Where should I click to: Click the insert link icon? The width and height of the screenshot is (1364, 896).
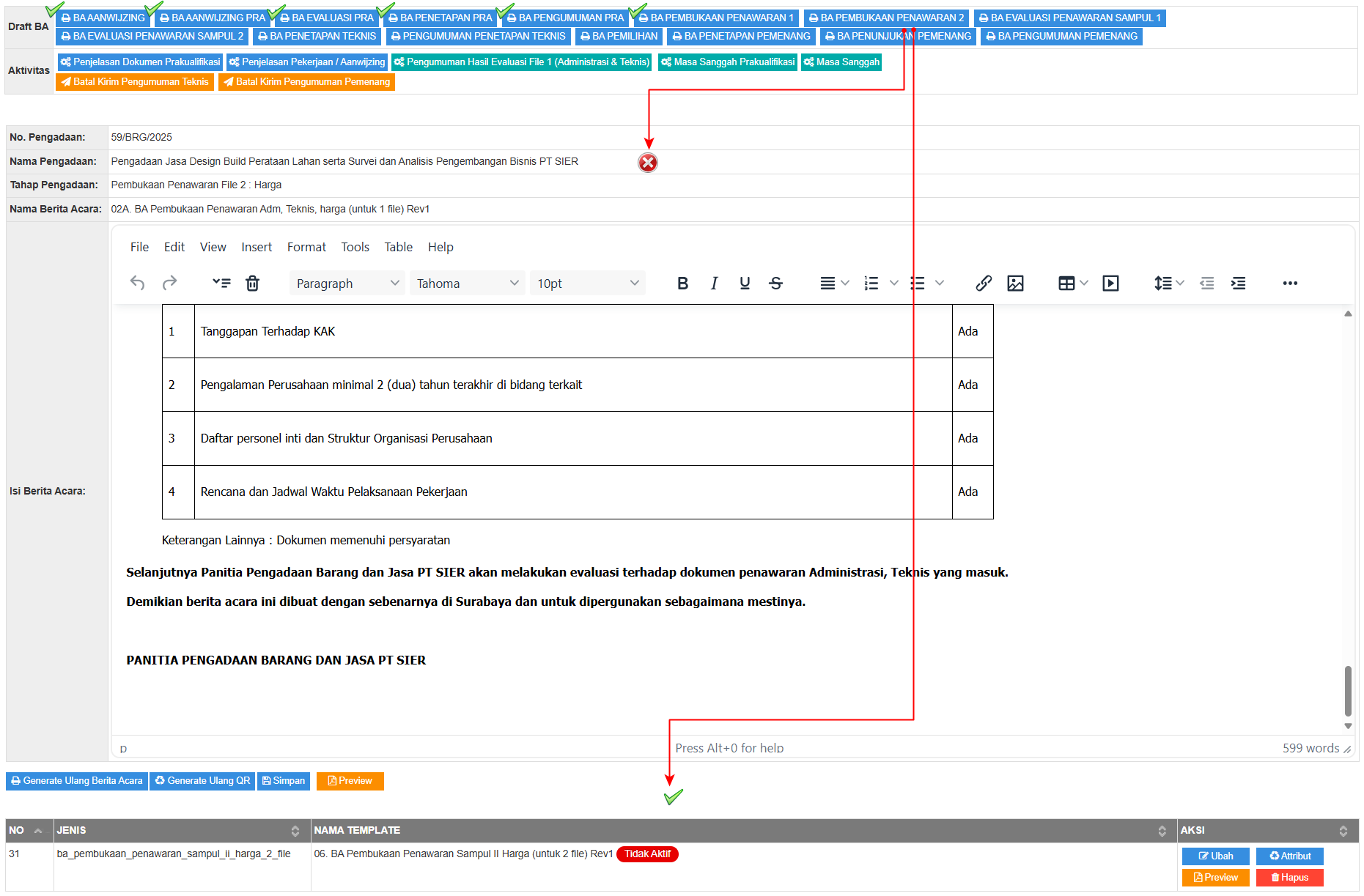[x=984, y=284]
